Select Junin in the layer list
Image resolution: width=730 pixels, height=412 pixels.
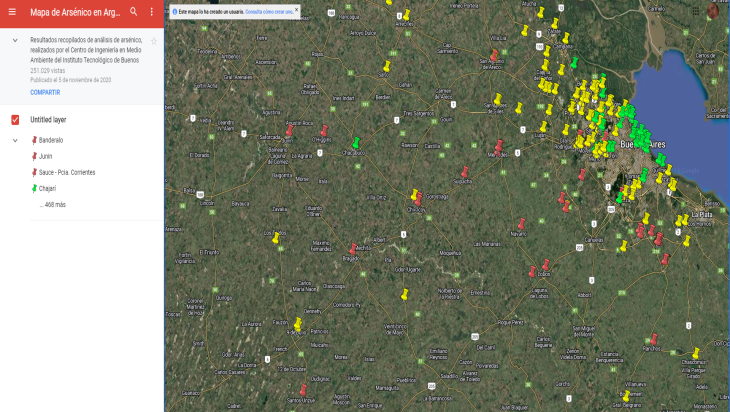(x=45, y=156)
